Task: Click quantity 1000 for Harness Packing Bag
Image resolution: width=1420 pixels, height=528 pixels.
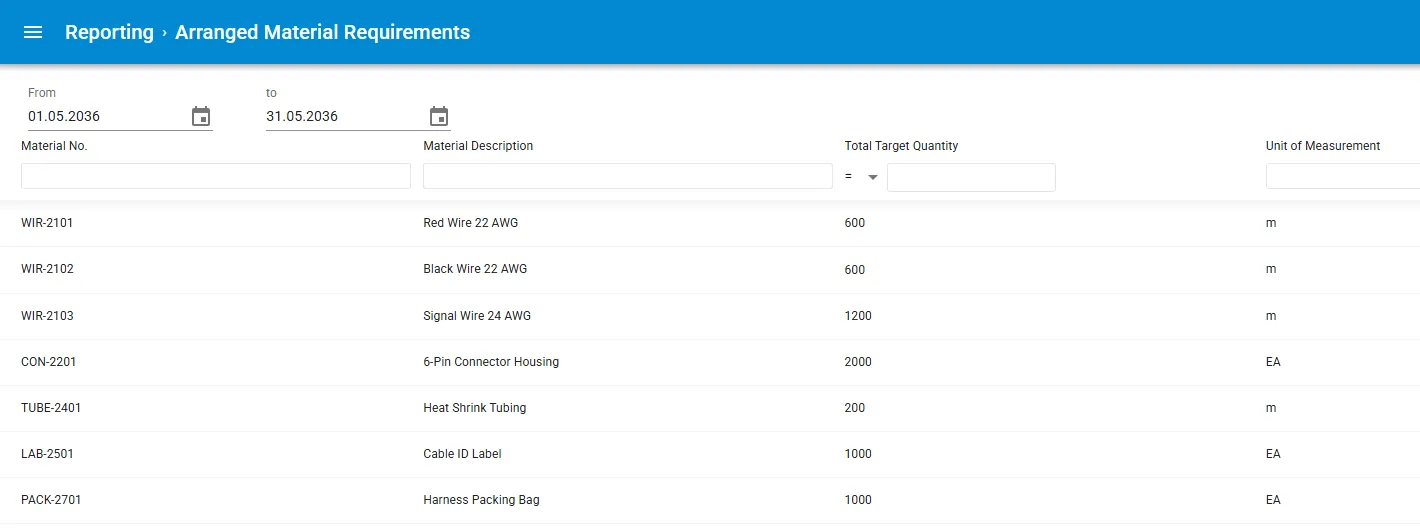Action: pyautogui.click(x=858, y=500)
